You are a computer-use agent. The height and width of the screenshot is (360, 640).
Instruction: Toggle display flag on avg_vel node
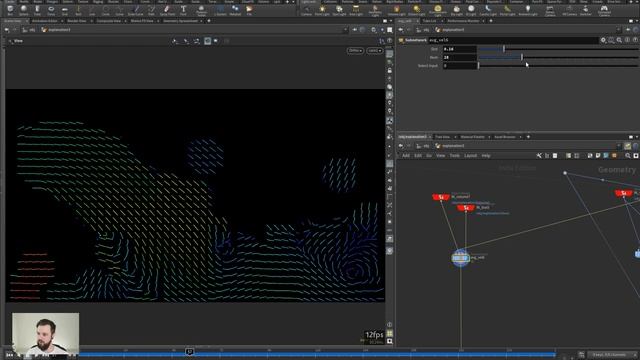467,258
